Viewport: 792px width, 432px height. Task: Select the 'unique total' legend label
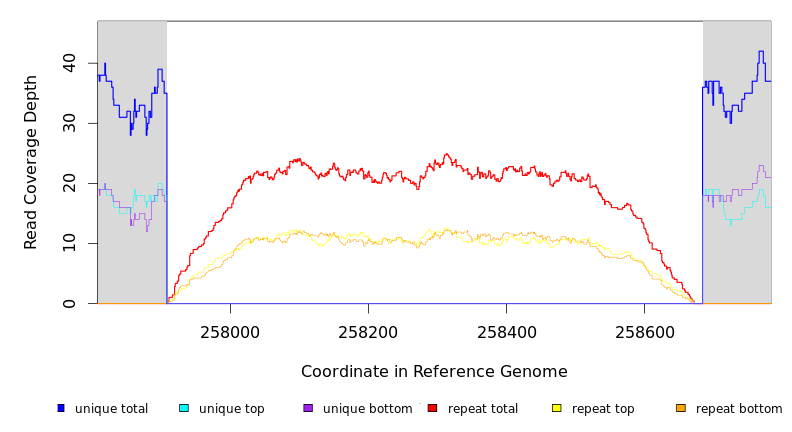click(x=111, y=409)
